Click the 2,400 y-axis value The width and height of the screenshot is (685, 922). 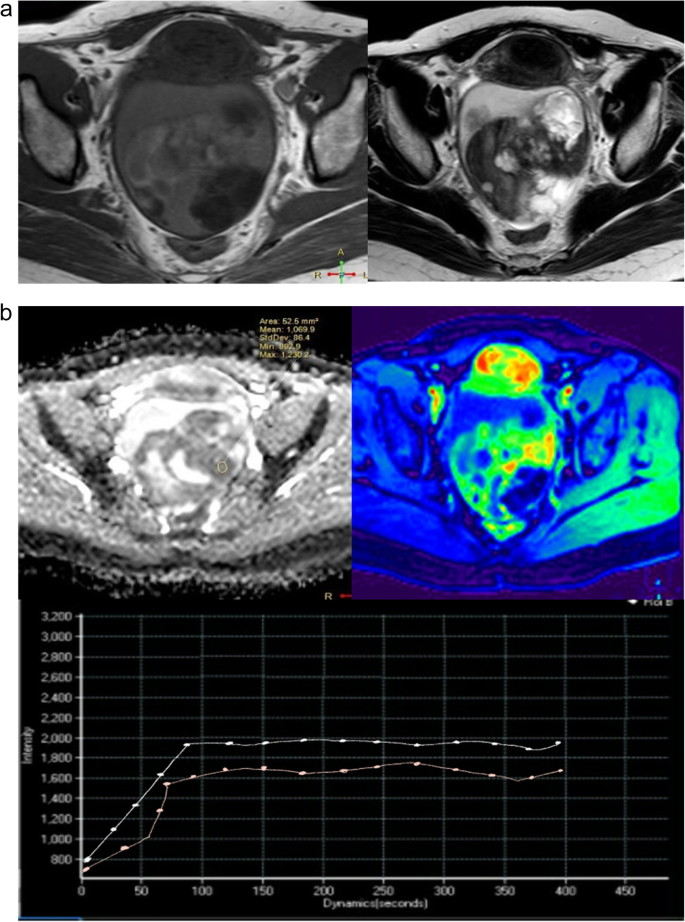58,697
